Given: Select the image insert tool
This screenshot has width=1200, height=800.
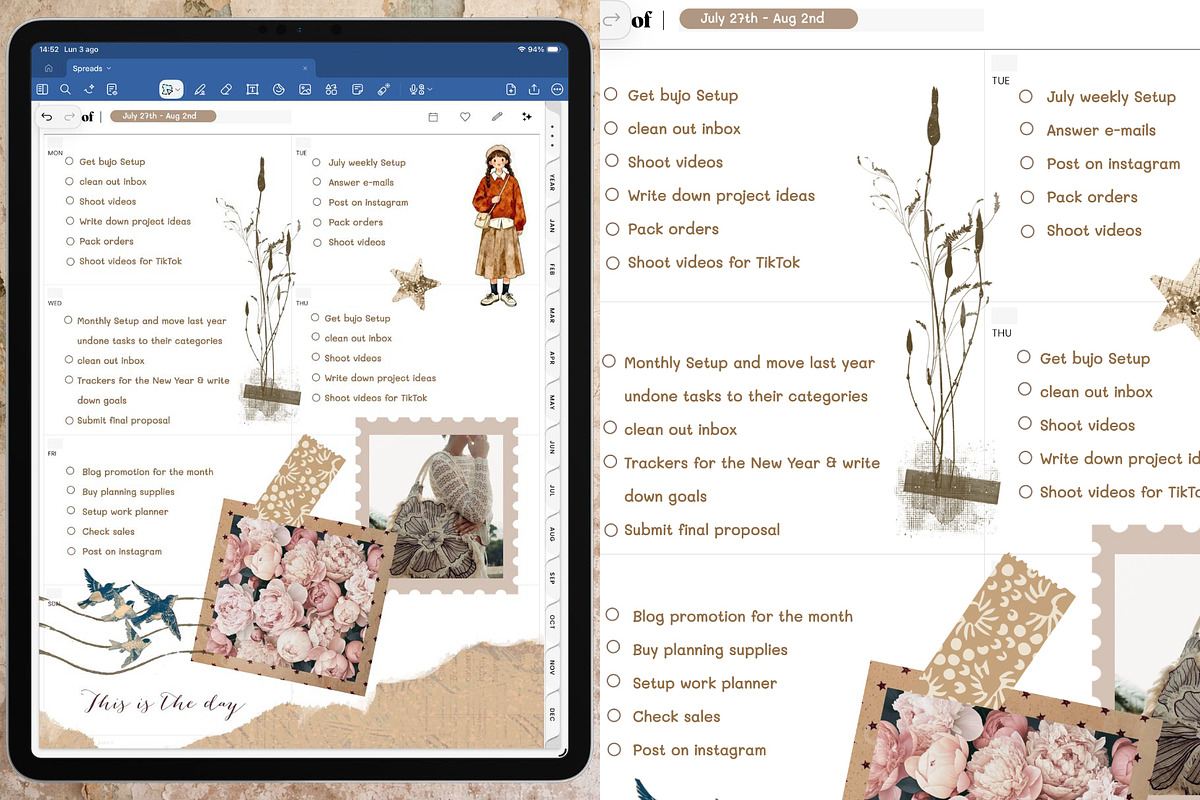Looking at the screenshot, I should coord(305,89).
